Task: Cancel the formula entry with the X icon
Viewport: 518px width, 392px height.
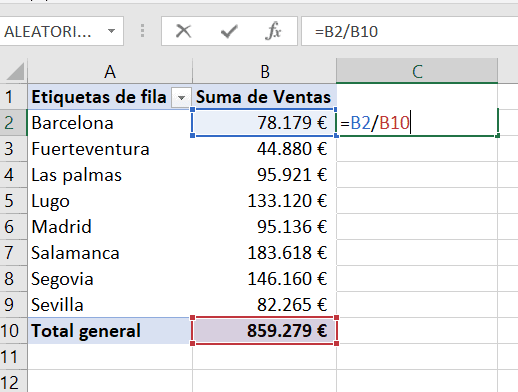Action: tap(183, 32)
